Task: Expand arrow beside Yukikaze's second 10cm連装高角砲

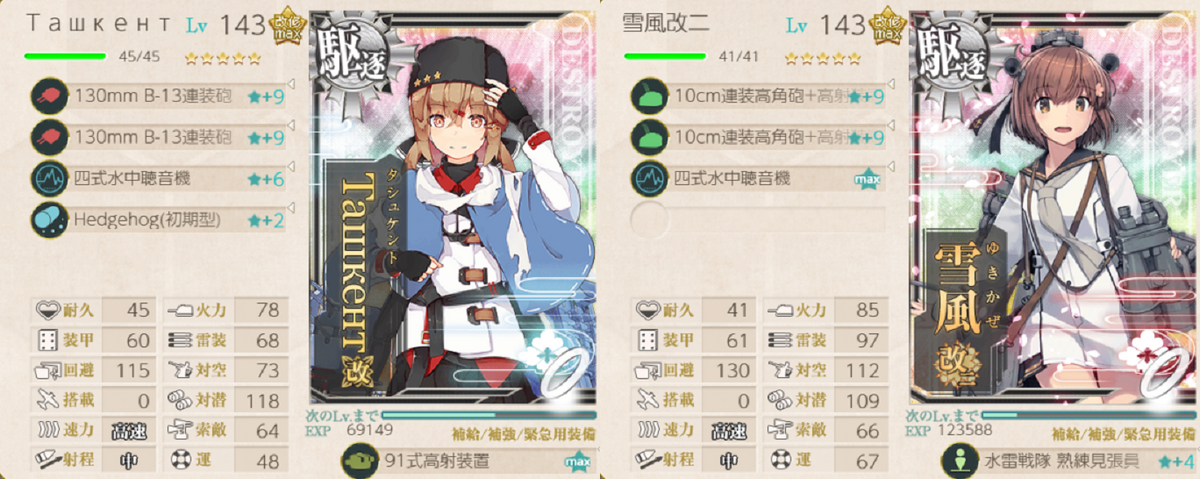Action: pos(890,126)
